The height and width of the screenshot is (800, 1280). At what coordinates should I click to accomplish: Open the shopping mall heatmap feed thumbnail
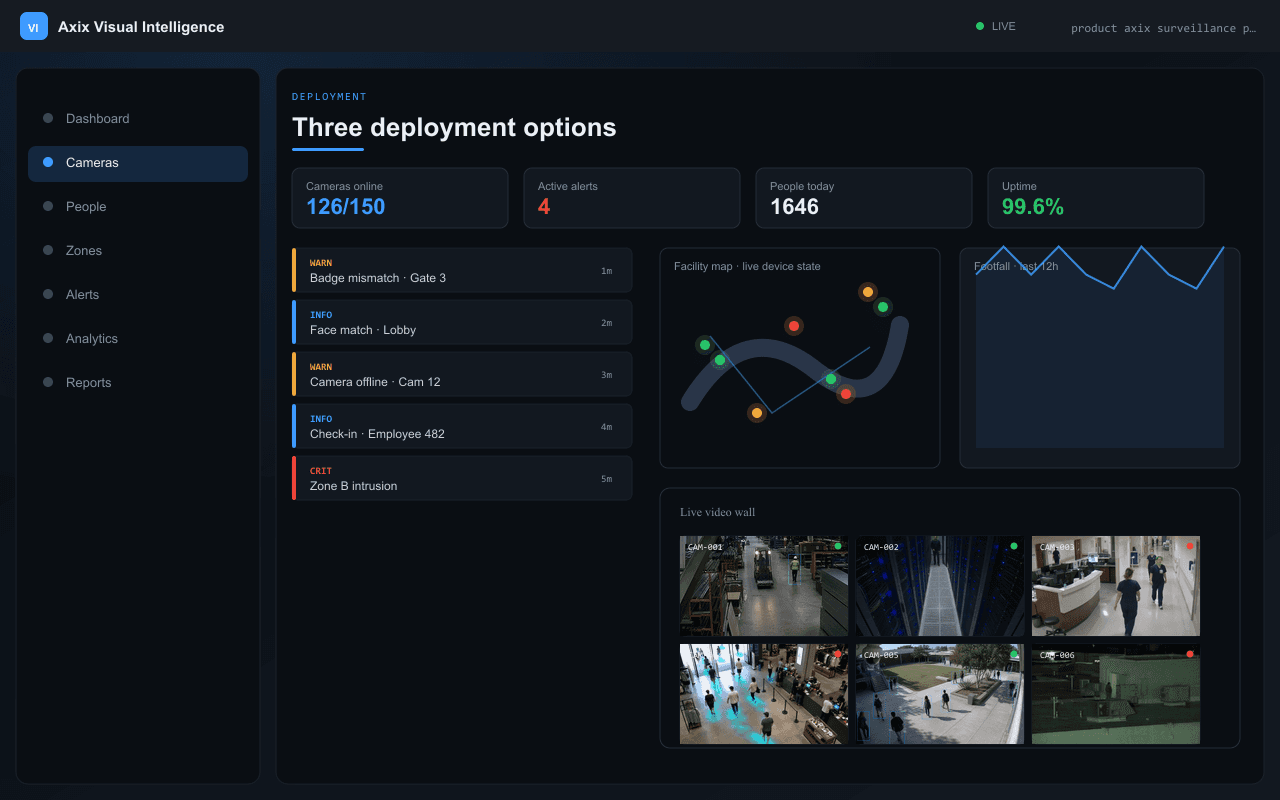pyautogui.click(x=764, y=694)
